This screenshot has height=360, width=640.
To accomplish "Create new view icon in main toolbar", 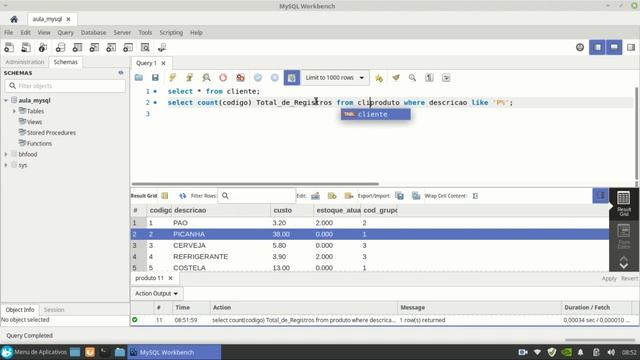I will [94, 47].
